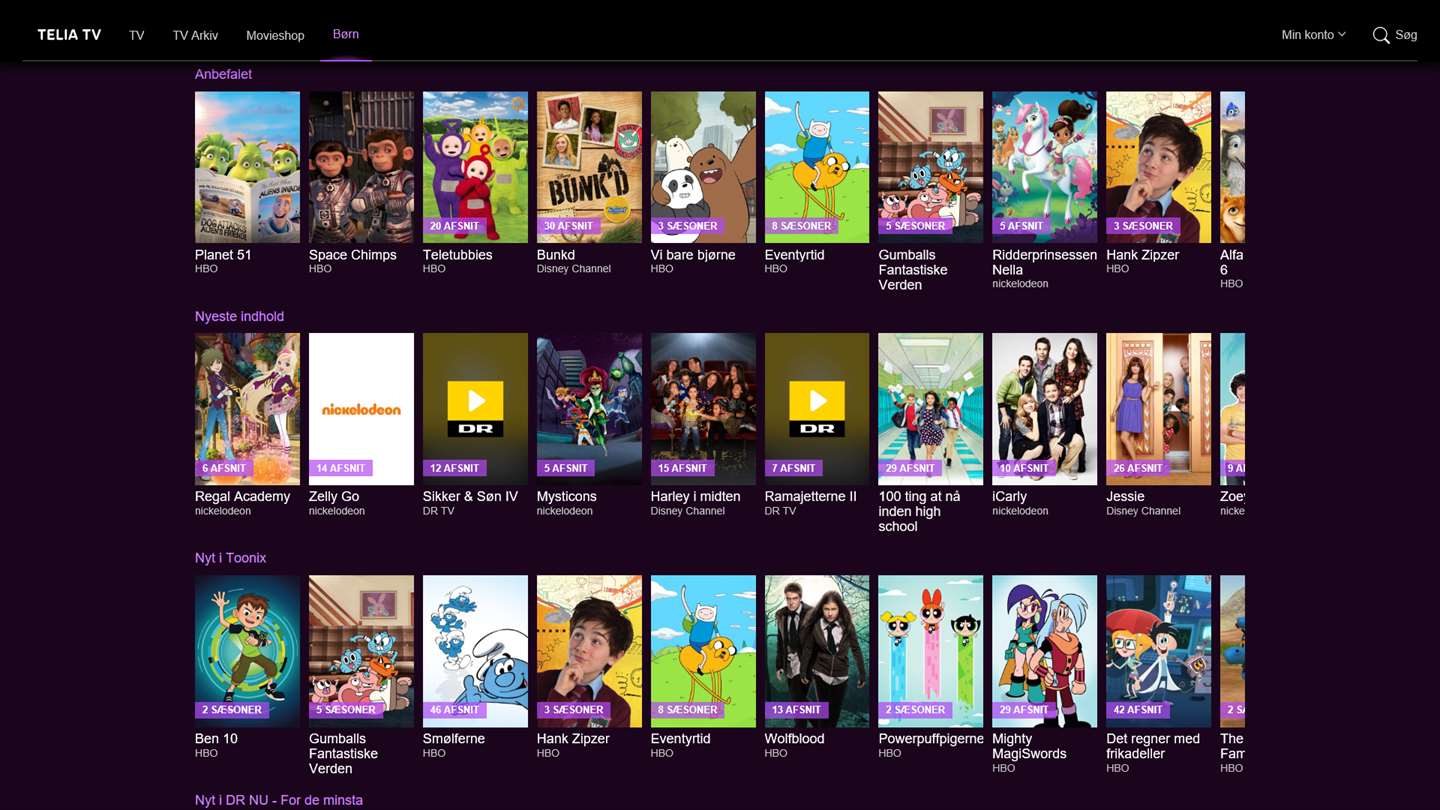Open the Bunkd poster
1440x810 pixels.
pyautogui.click(x=589, y=167)
